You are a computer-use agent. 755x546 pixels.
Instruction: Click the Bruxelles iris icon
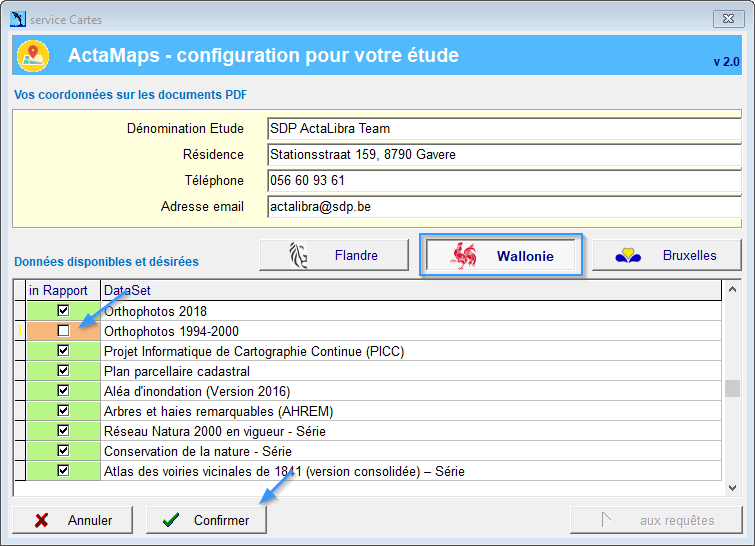coord(628,255)
